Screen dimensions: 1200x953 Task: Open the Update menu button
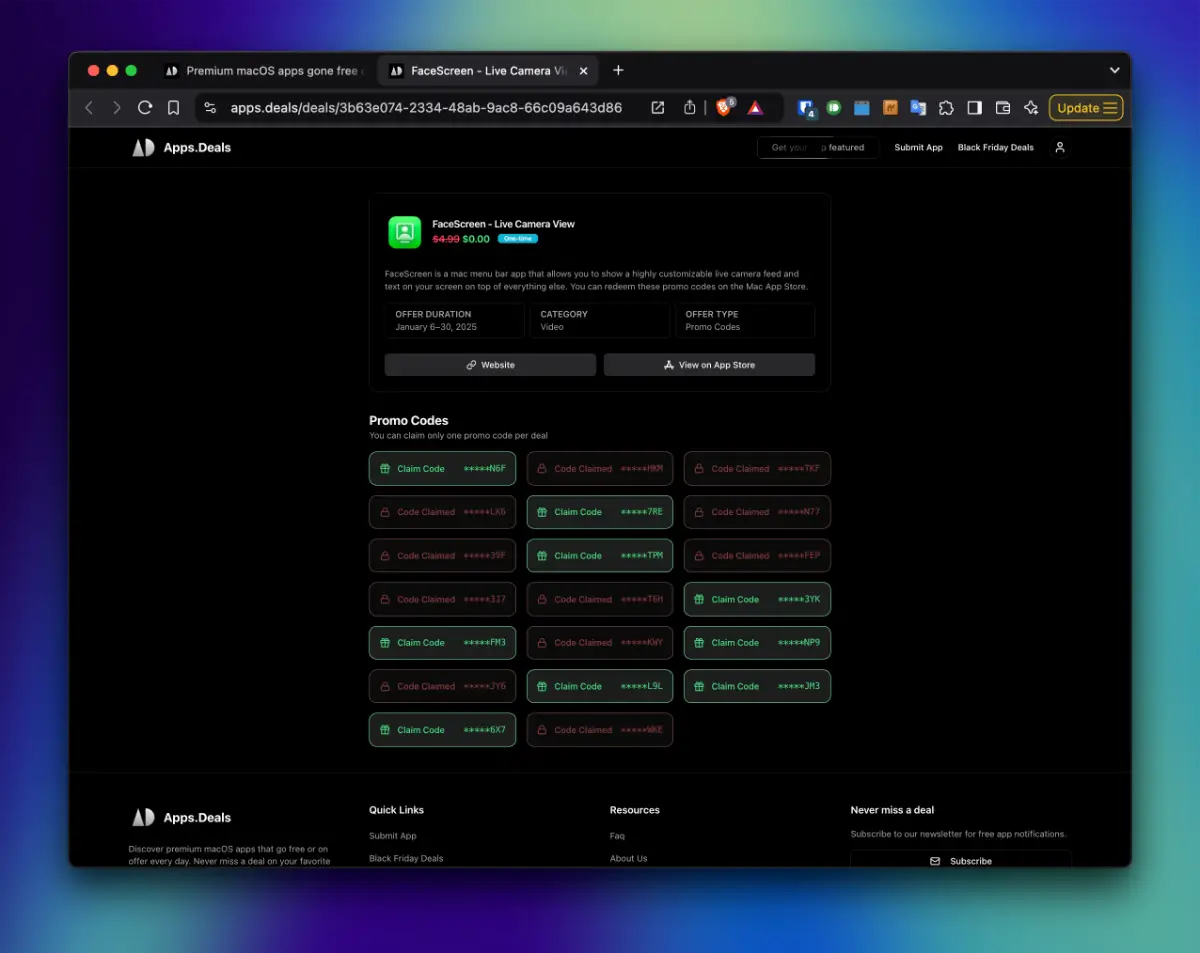point(1086,108)
